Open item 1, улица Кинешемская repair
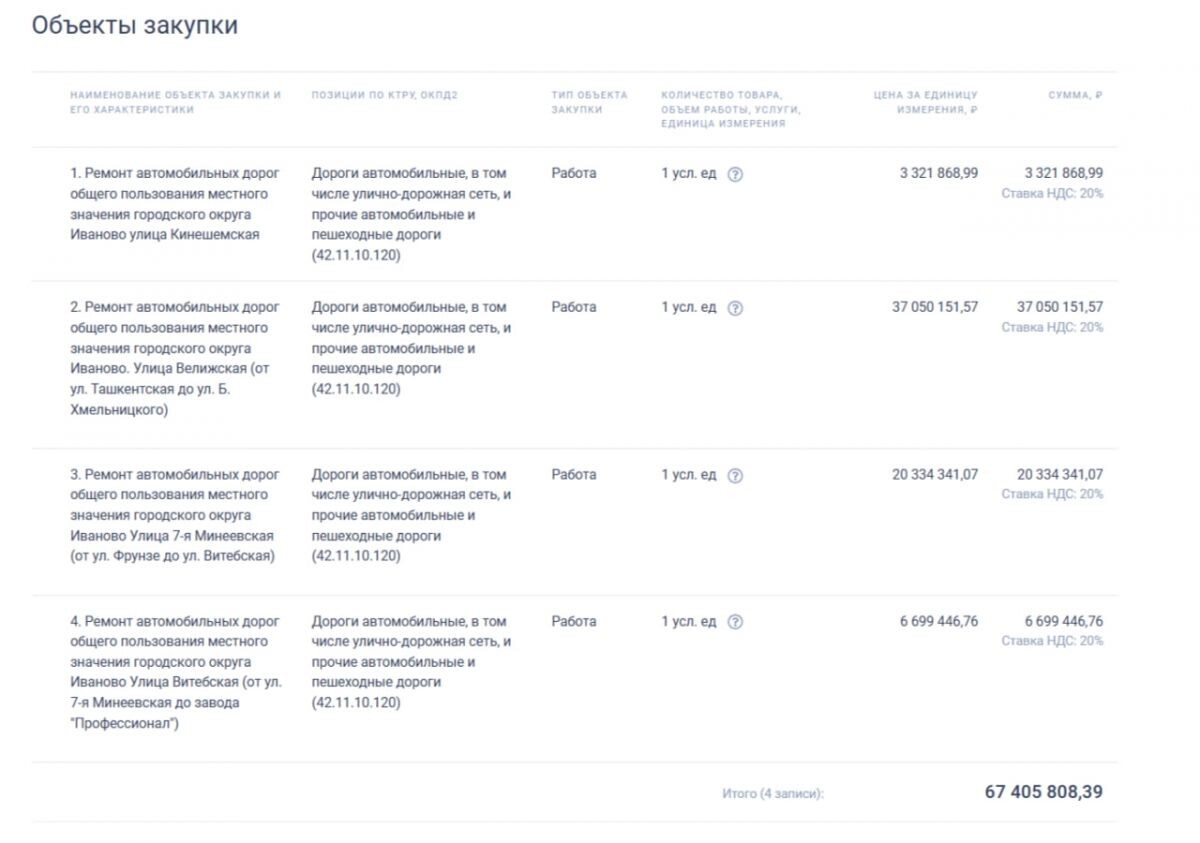 click(175, 204)
